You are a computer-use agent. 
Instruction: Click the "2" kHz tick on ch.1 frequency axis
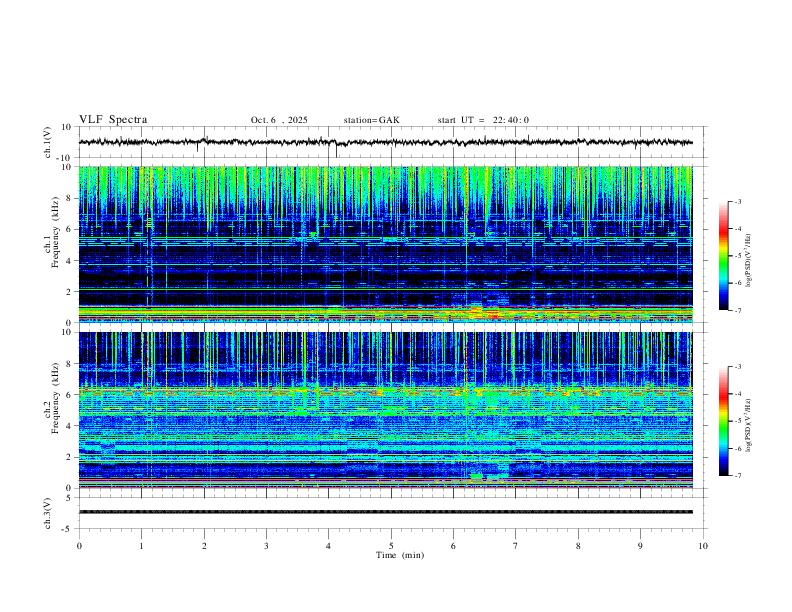tap(69, 291)
